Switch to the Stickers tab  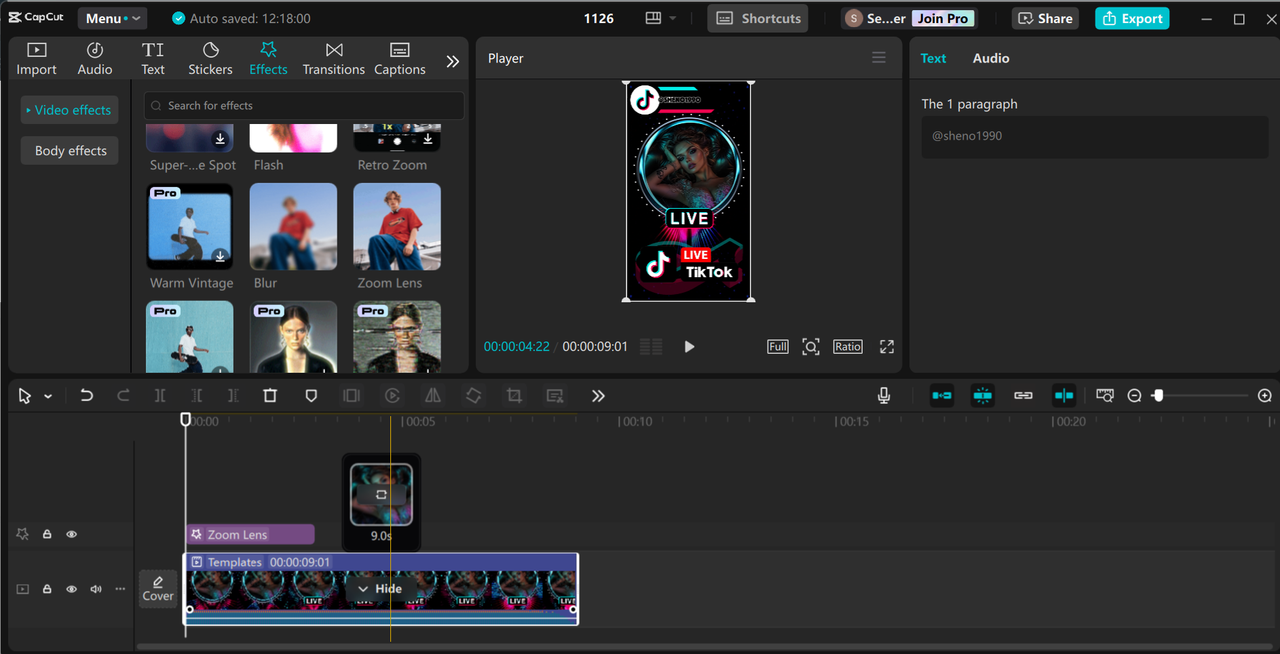210,59
